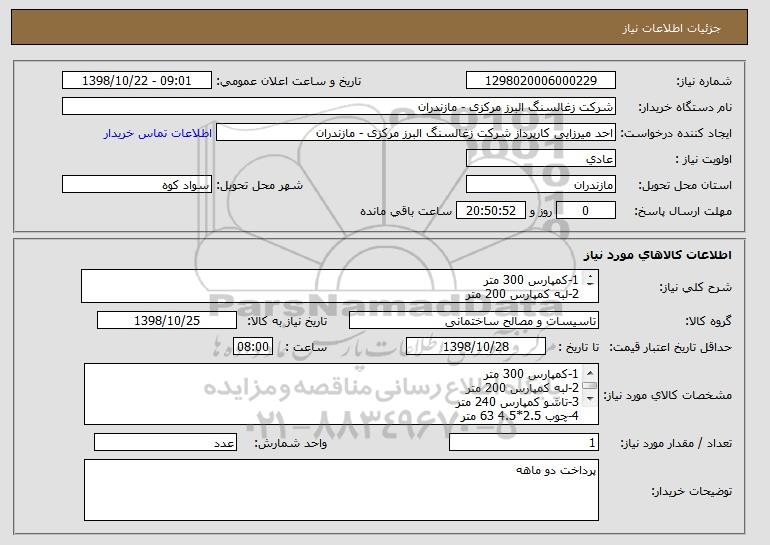Screen dimensions: 770x545
Task: Click the header title جزئیات اطلاعات نیاز
Action: pos(672,28)
